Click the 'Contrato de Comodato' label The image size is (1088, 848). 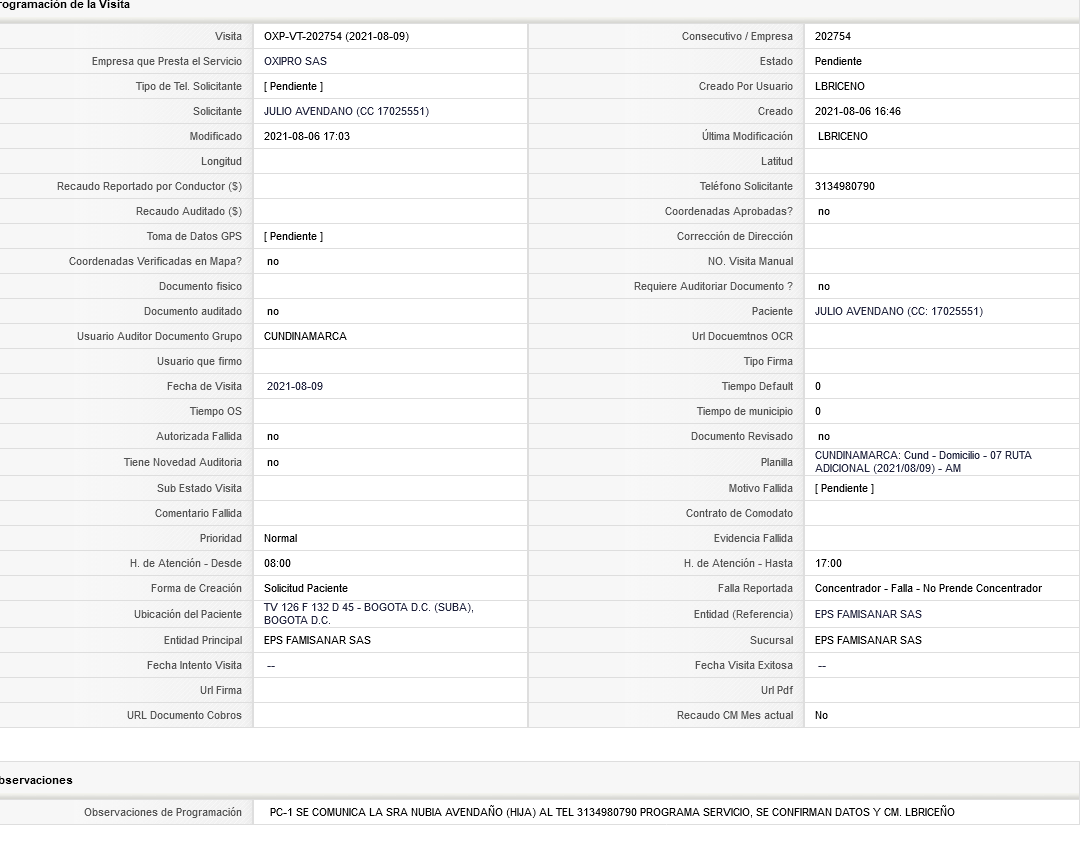click(x=739, y=513)
